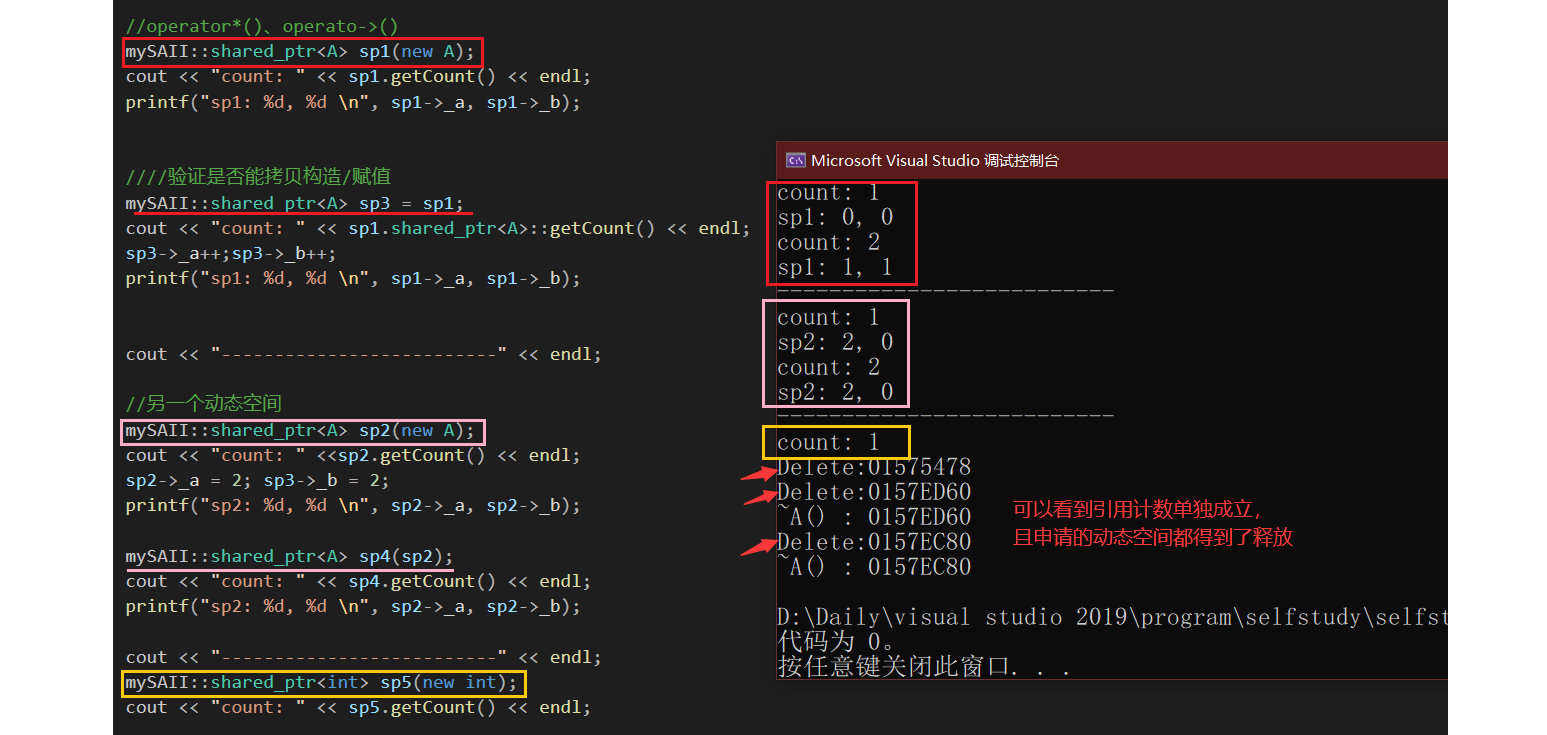1547x735 pixels.
Task: Click the sp1.getCount() cout statement
Action: click(358, 76)
